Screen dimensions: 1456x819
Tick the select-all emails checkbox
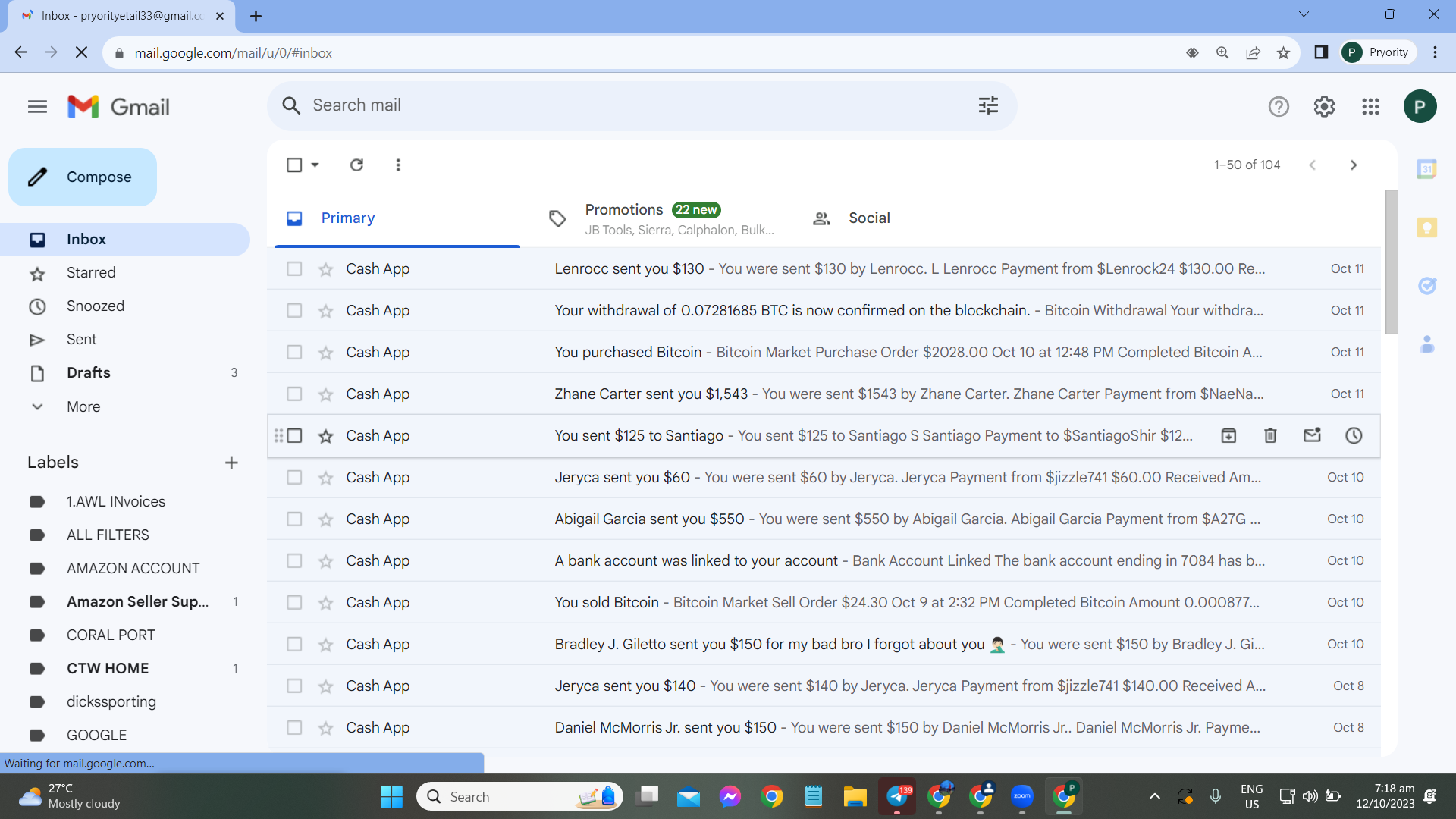click(x=294, y=165)
